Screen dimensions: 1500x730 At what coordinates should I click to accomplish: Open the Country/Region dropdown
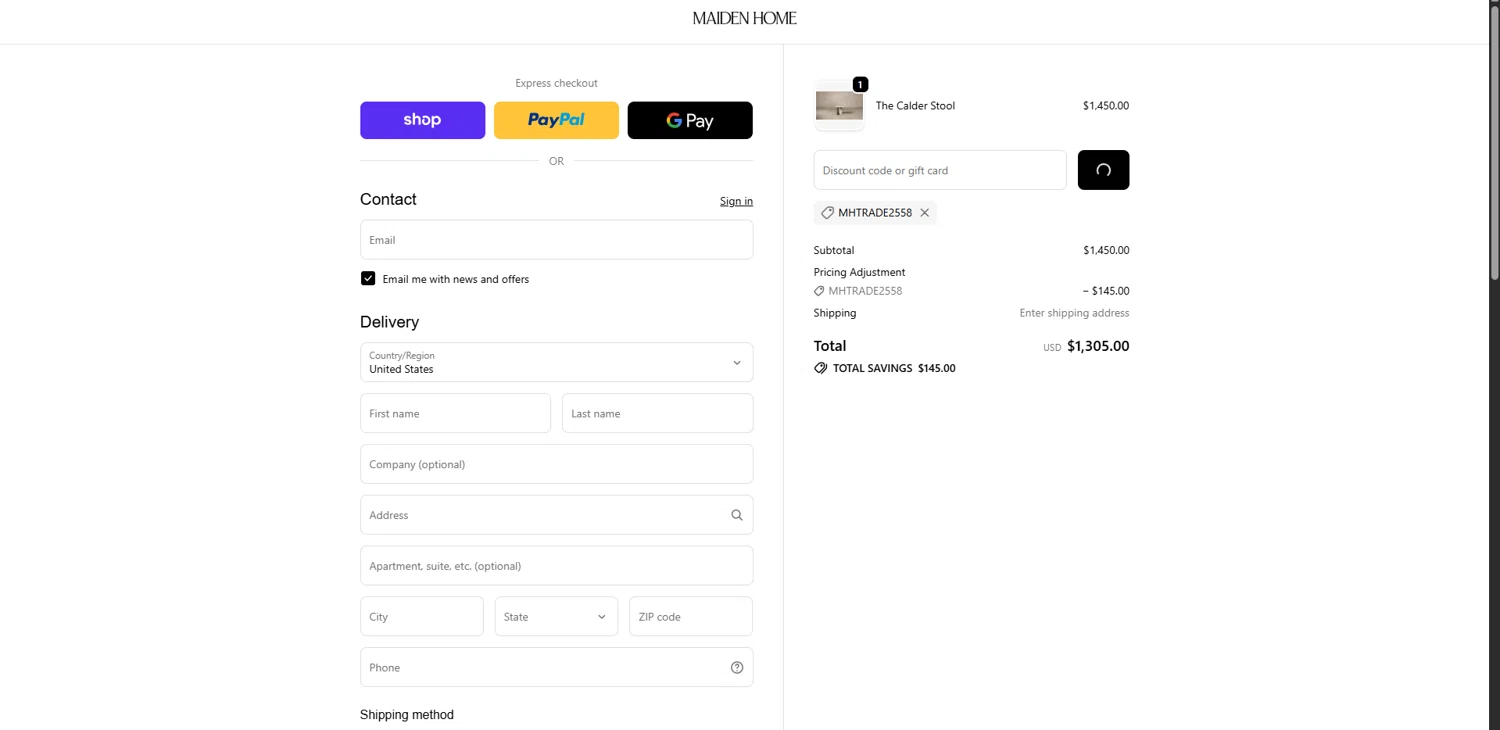click(x=556, y=362)
